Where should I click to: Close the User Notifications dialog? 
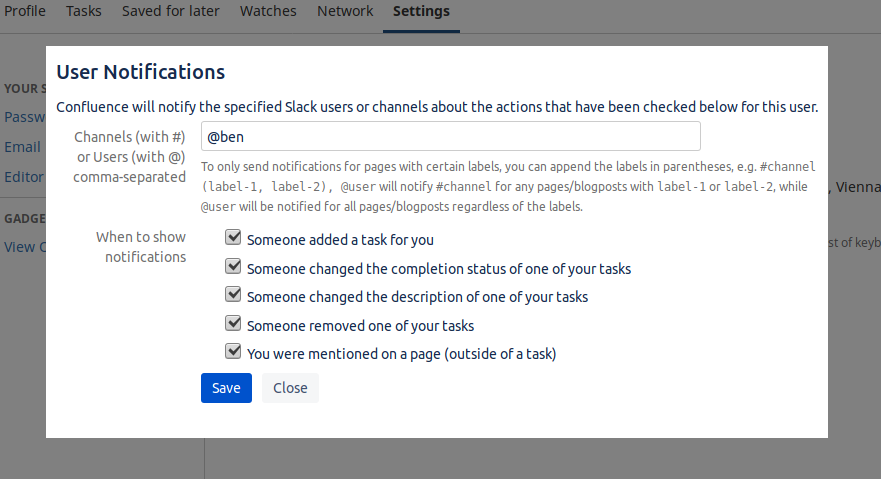[x=290, y=388]
